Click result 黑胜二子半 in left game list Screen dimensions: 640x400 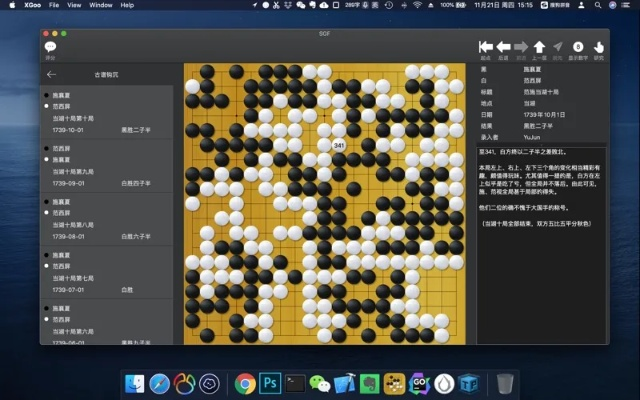click(136, 130)
